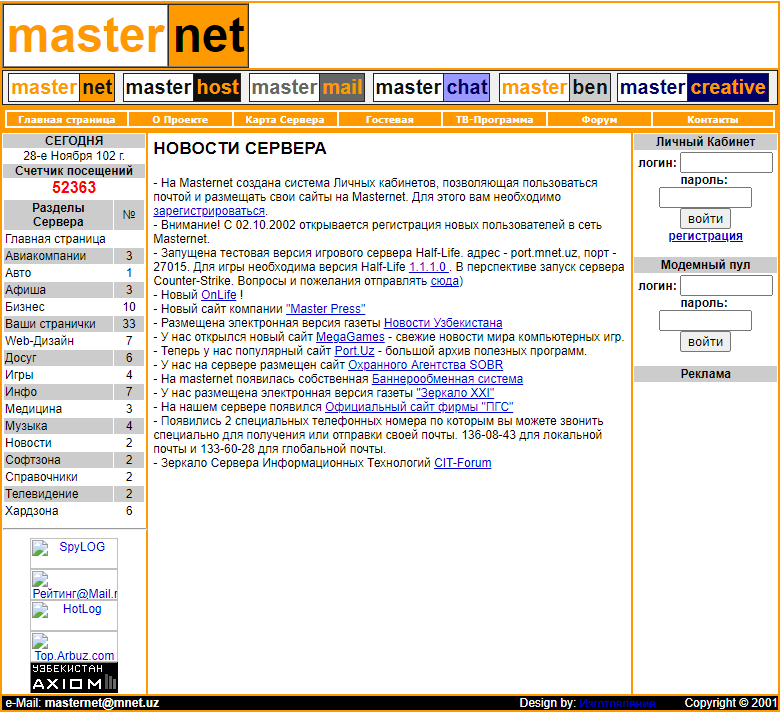Image resolution: width=783 pixels, height=716 pixels.
Task: Click the сюда link
Action: coord(444,281)
